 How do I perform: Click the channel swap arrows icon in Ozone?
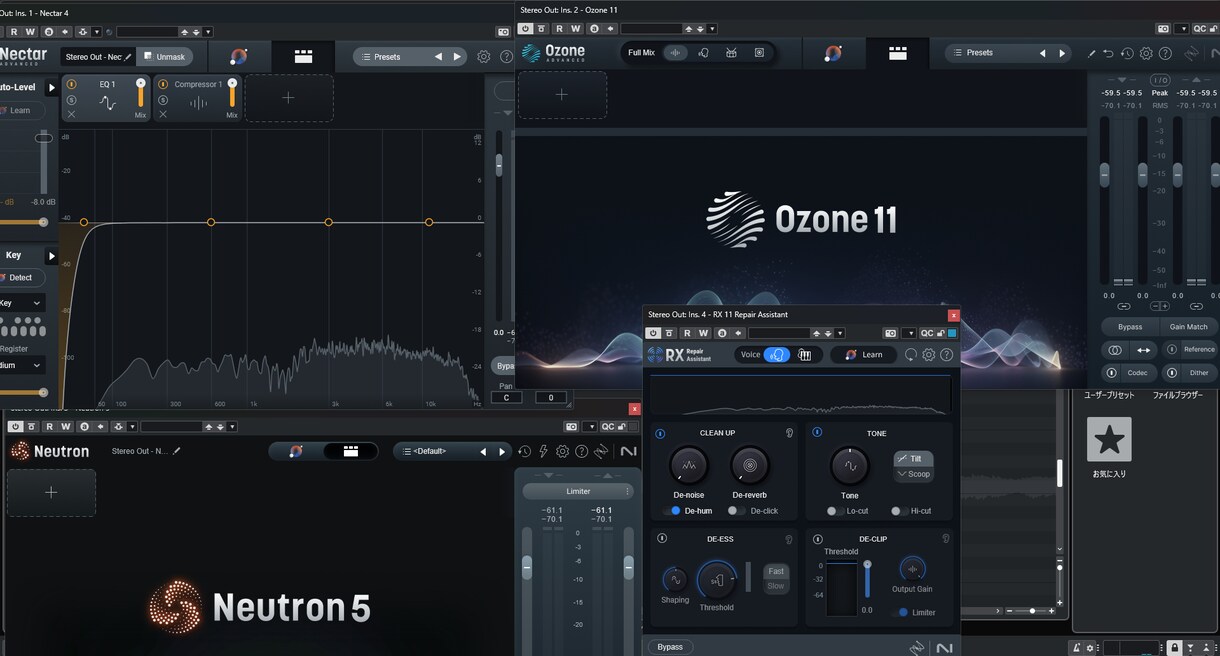point(1144,350)
